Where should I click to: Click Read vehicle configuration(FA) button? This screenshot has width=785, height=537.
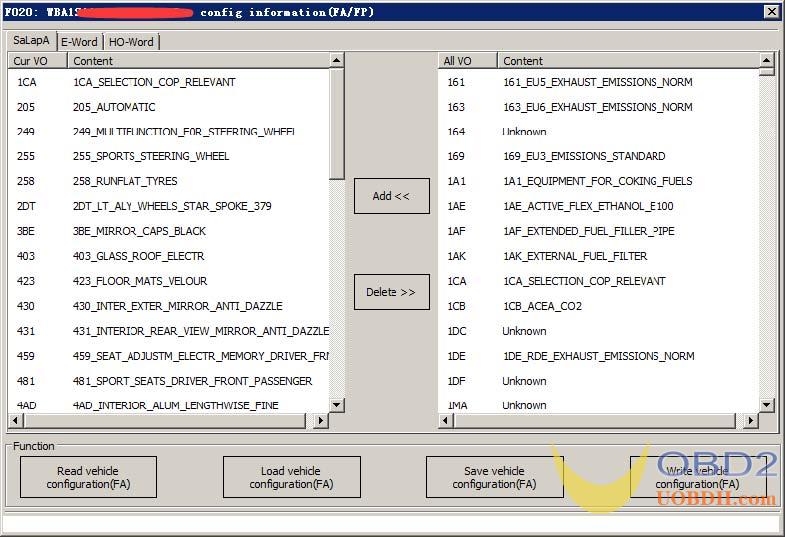(x=88, y=477)
